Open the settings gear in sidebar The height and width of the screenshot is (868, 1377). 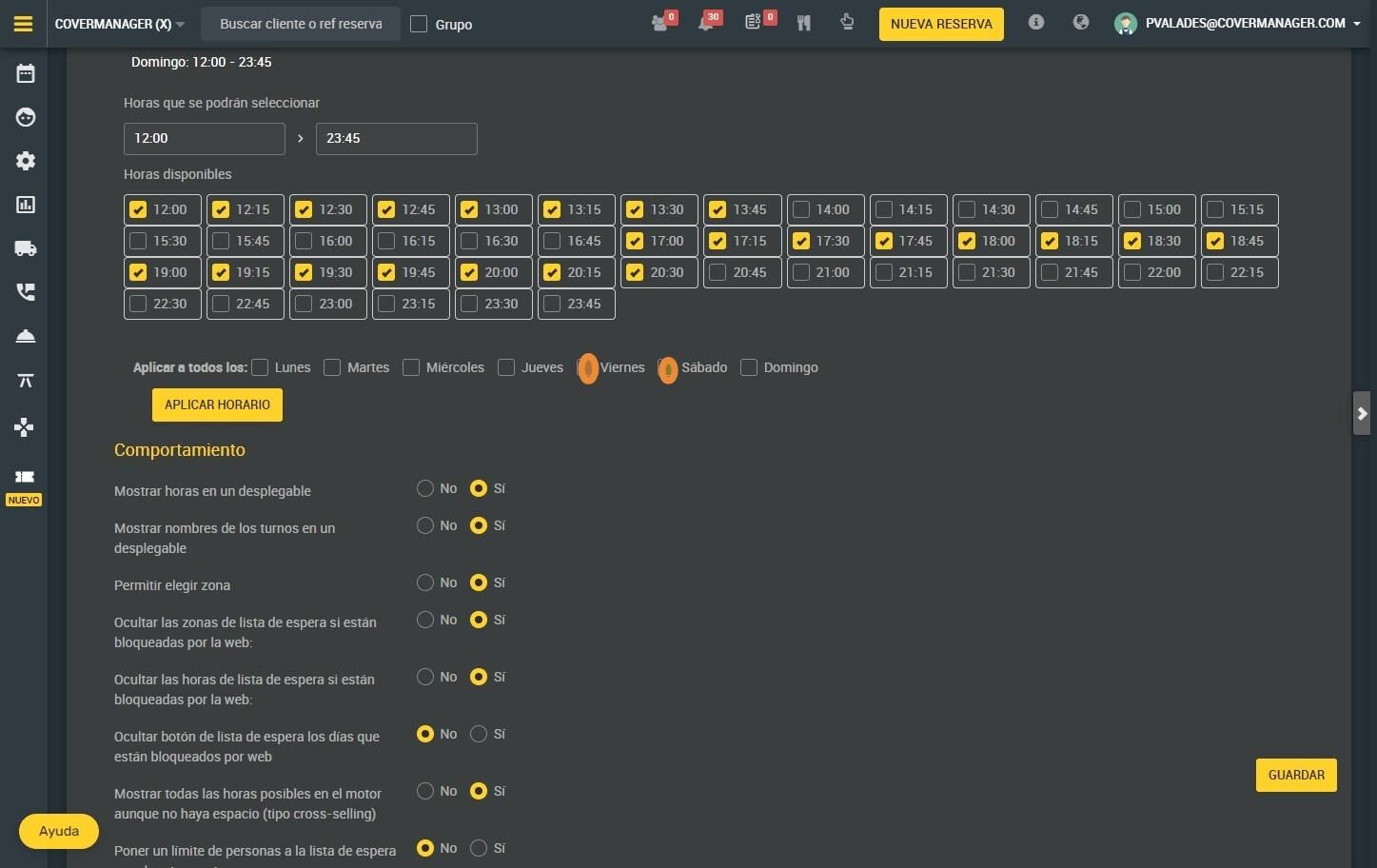pyautogui.click(x=26, y=161)
